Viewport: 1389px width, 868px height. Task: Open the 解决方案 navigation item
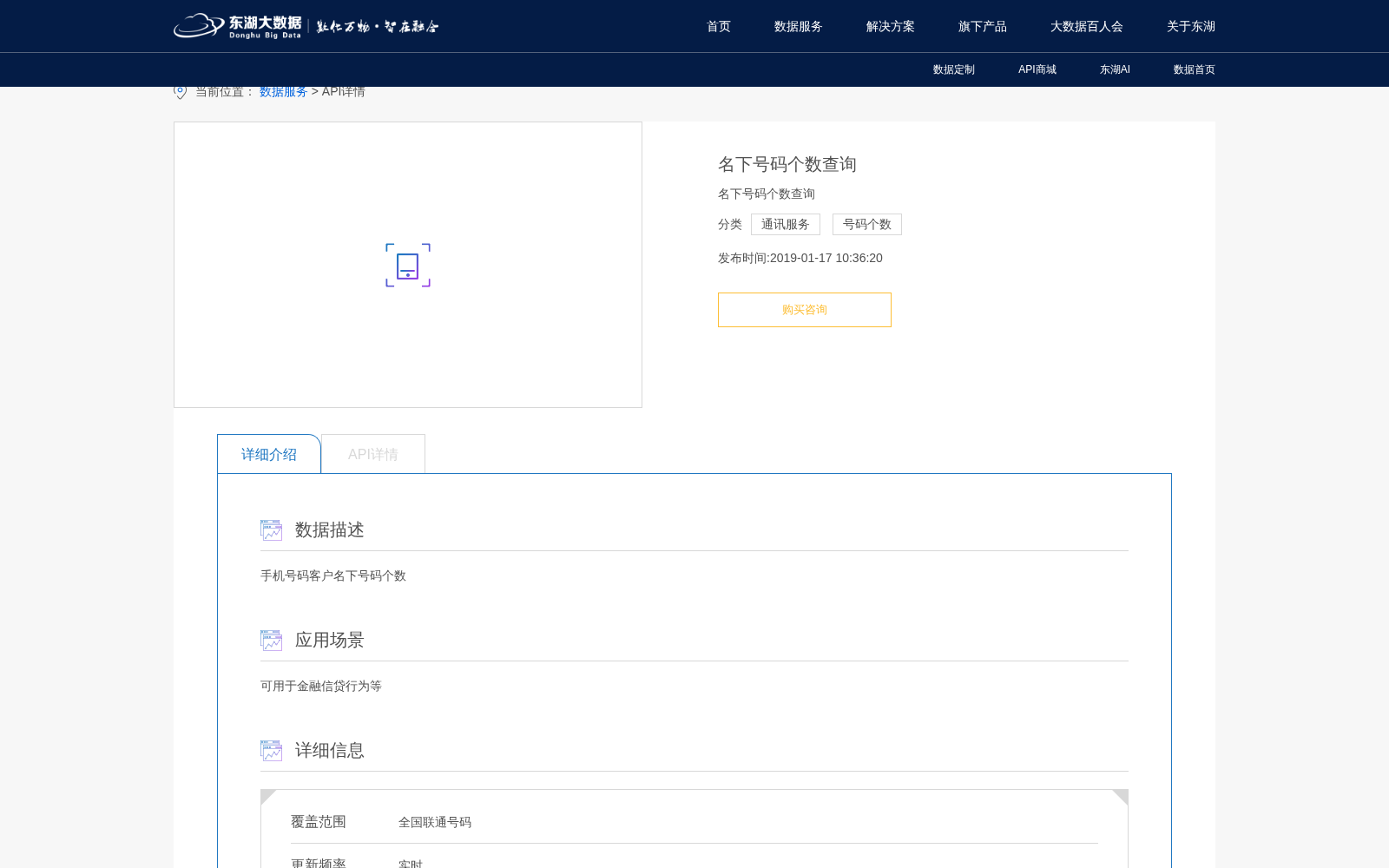point(891,26)
